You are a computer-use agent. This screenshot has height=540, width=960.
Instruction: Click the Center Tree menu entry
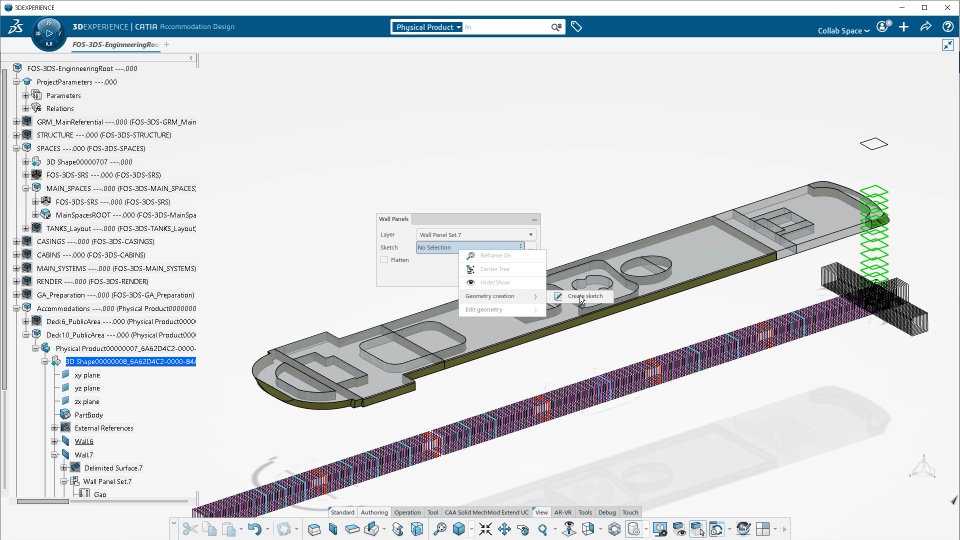pyautogui.click(x=502, y=269)
